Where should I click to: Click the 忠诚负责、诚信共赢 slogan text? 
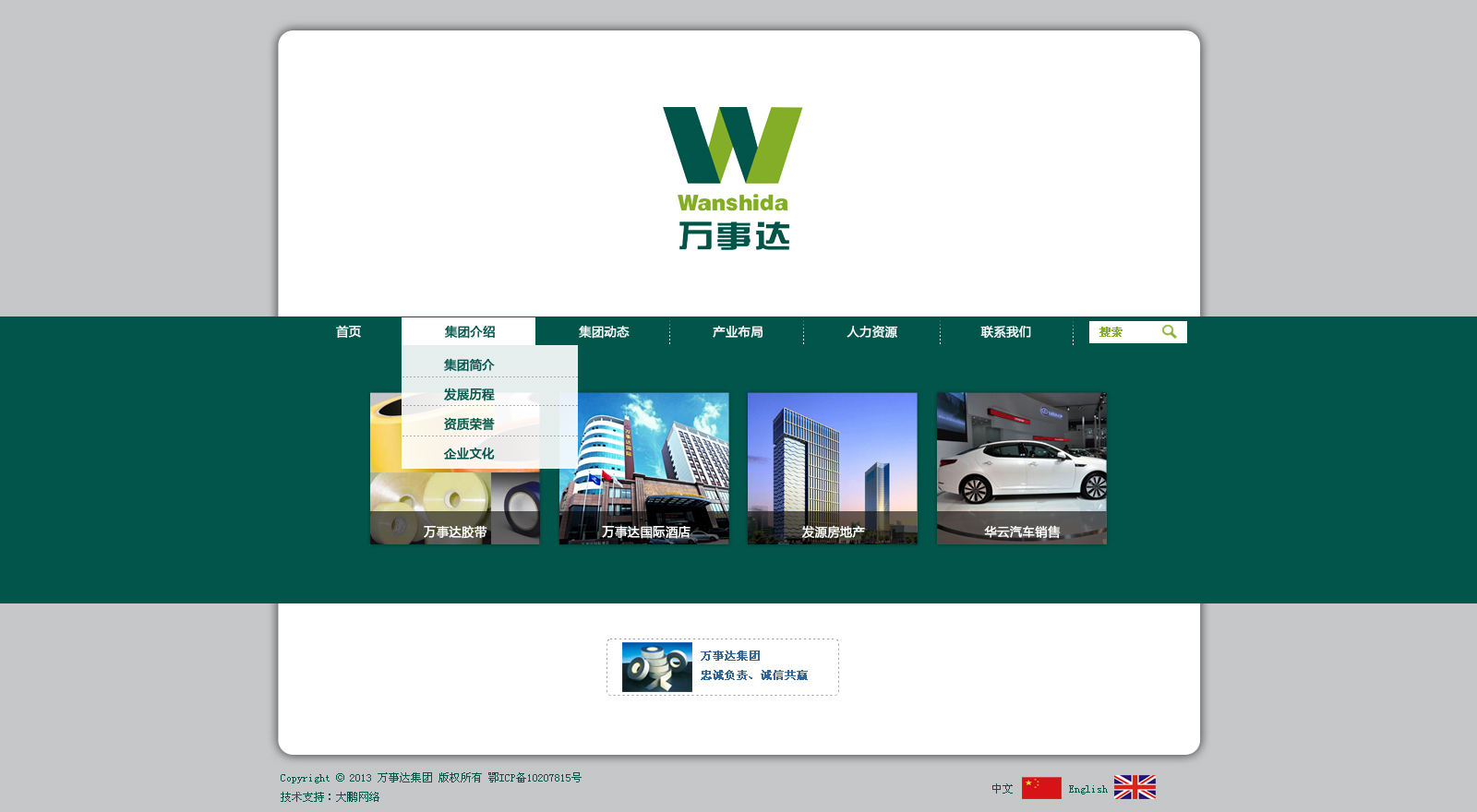(754, 675)
